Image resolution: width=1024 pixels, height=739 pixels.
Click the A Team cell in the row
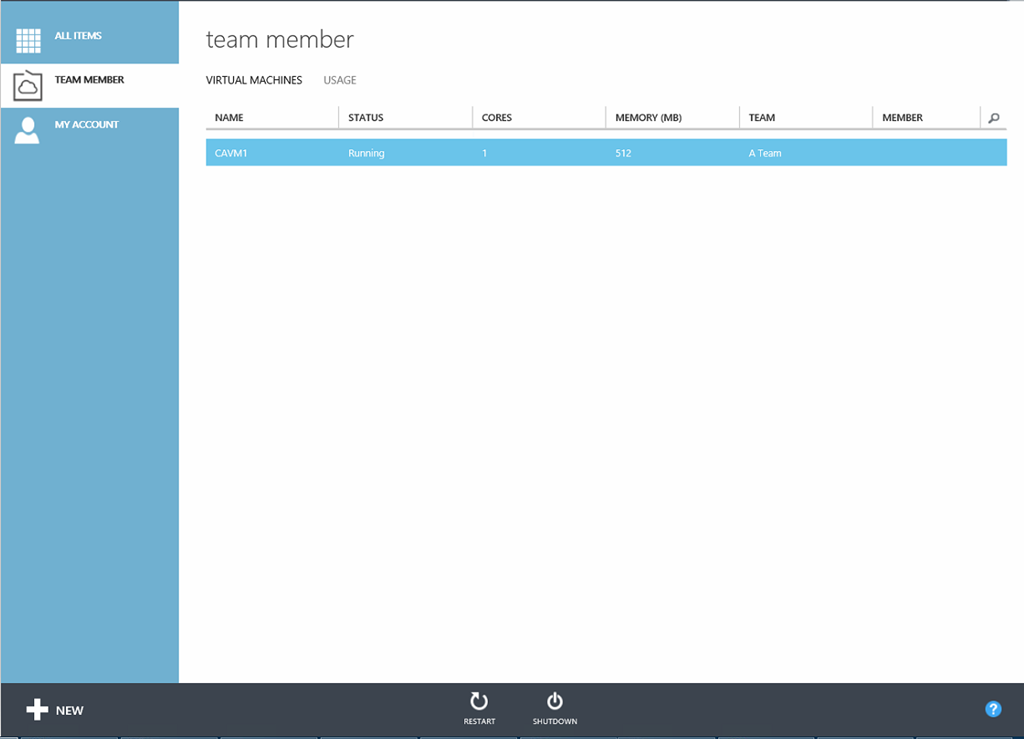point(765,153)
